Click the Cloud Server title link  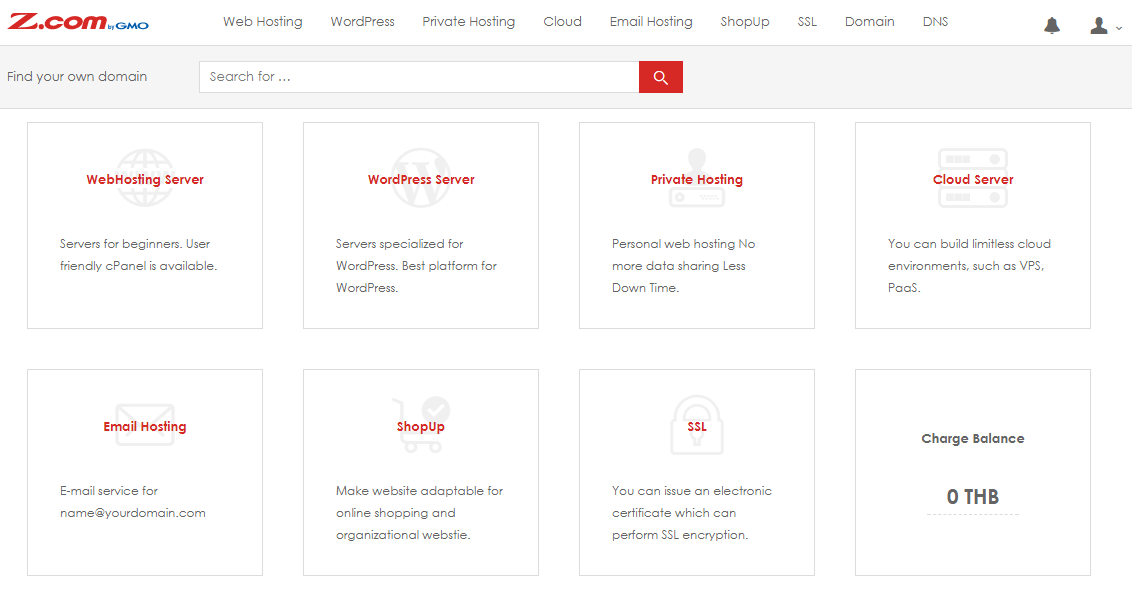click(973, 180)
